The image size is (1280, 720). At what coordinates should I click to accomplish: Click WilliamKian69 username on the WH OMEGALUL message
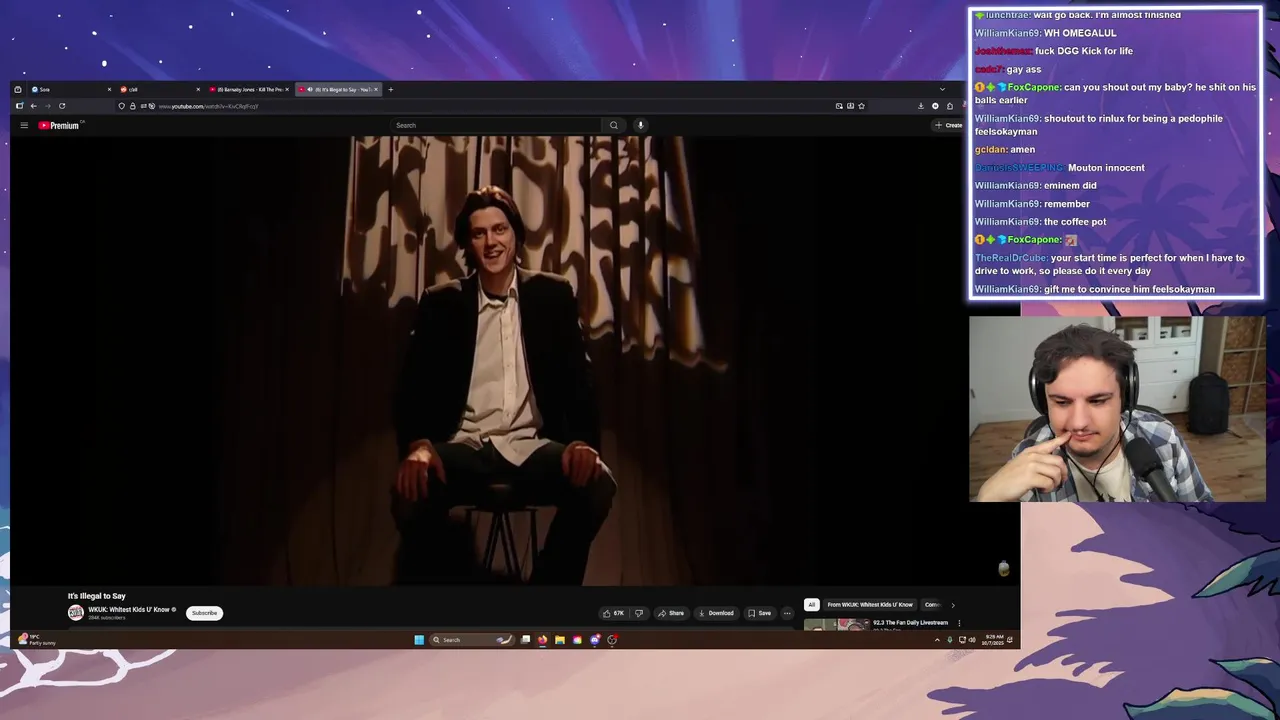pos(1007,33)
